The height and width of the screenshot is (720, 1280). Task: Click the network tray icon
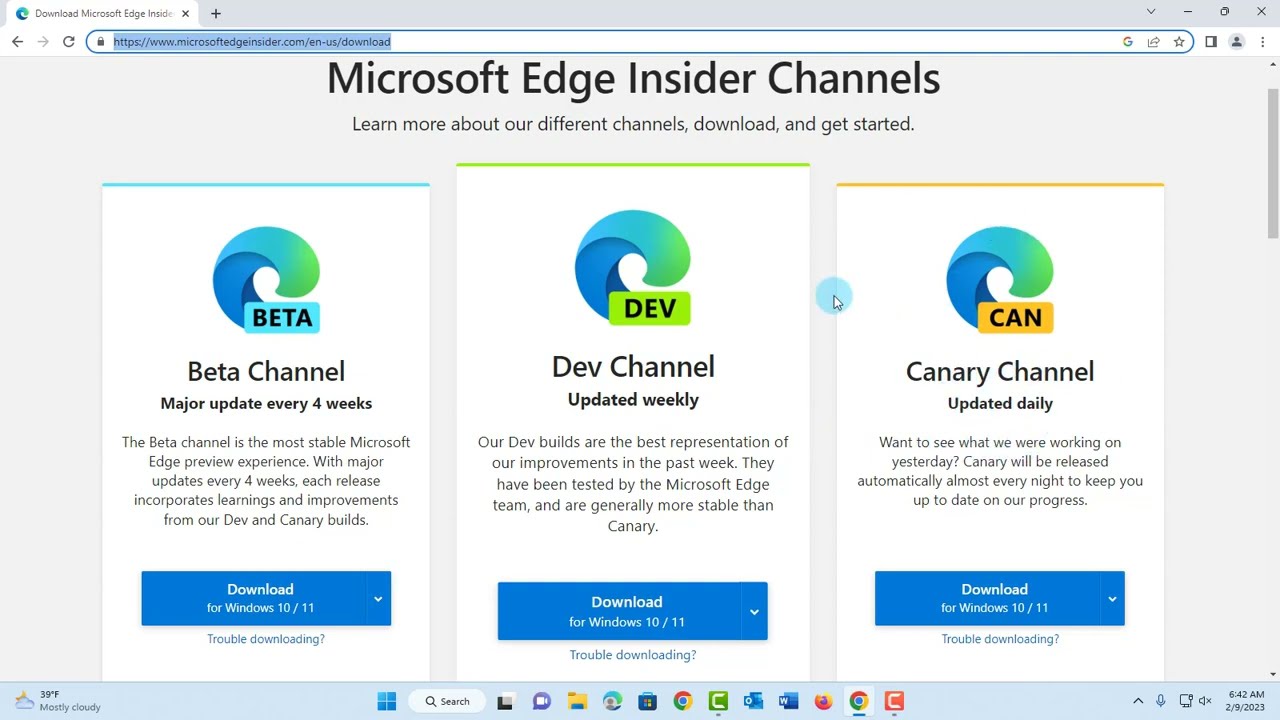pos(1186,701)
